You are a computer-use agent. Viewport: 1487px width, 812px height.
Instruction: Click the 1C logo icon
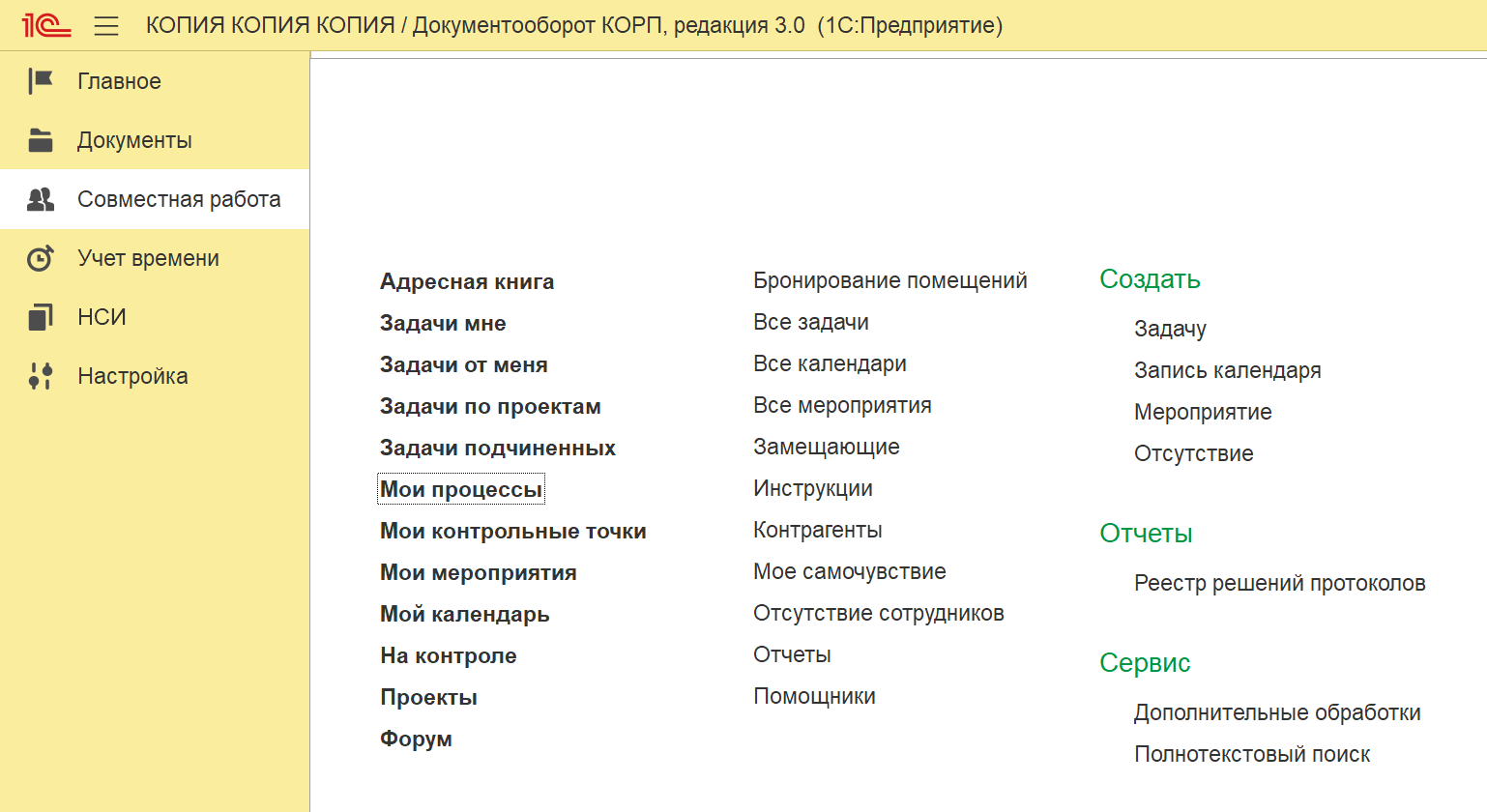pos(46,25)
